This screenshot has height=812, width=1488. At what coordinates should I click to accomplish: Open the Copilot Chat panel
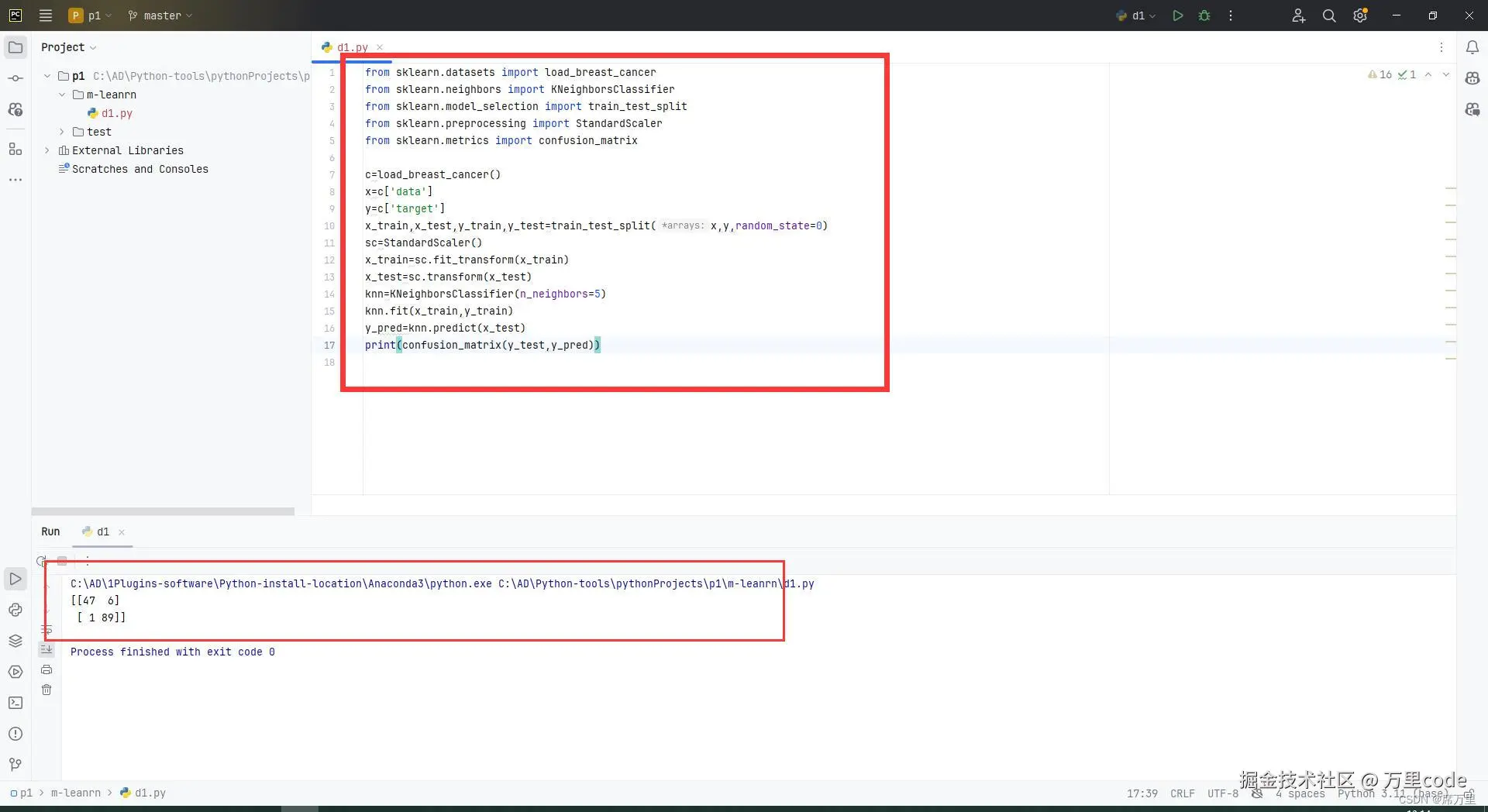[1472, 109]
